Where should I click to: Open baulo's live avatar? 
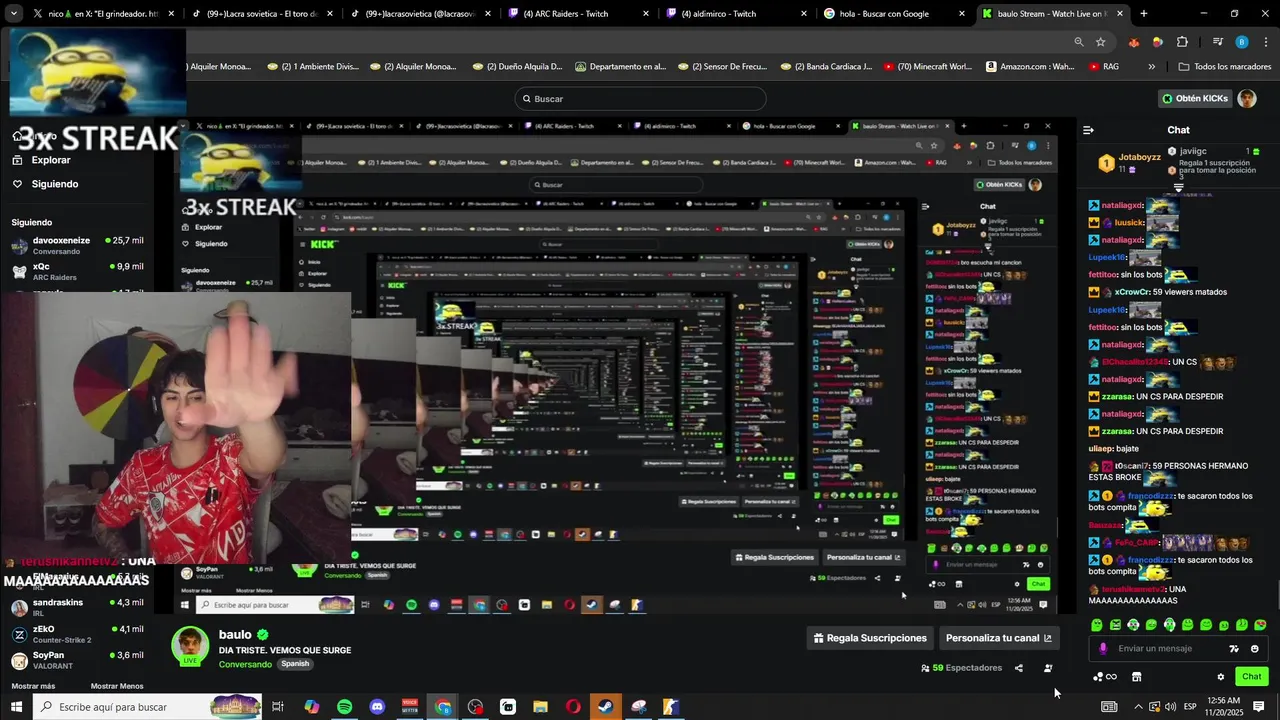[190, 646]
